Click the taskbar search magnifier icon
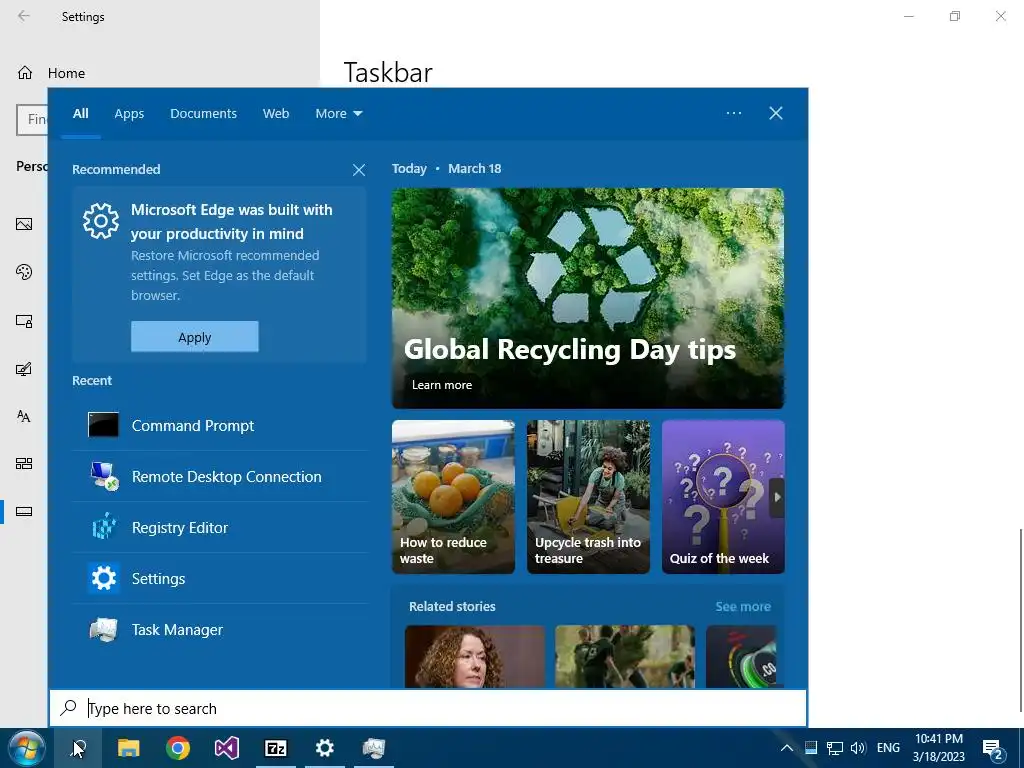 (x=78, y=748)
